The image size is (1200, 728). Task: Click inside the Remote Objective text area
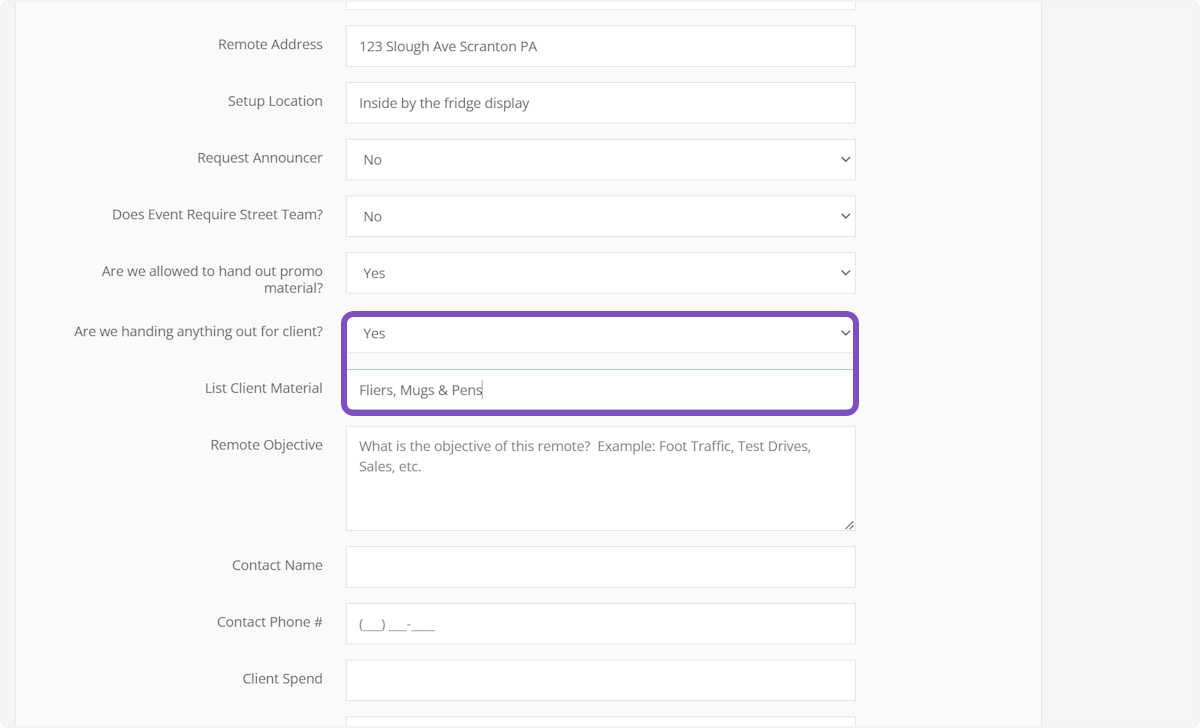click(x=600, y=478)
